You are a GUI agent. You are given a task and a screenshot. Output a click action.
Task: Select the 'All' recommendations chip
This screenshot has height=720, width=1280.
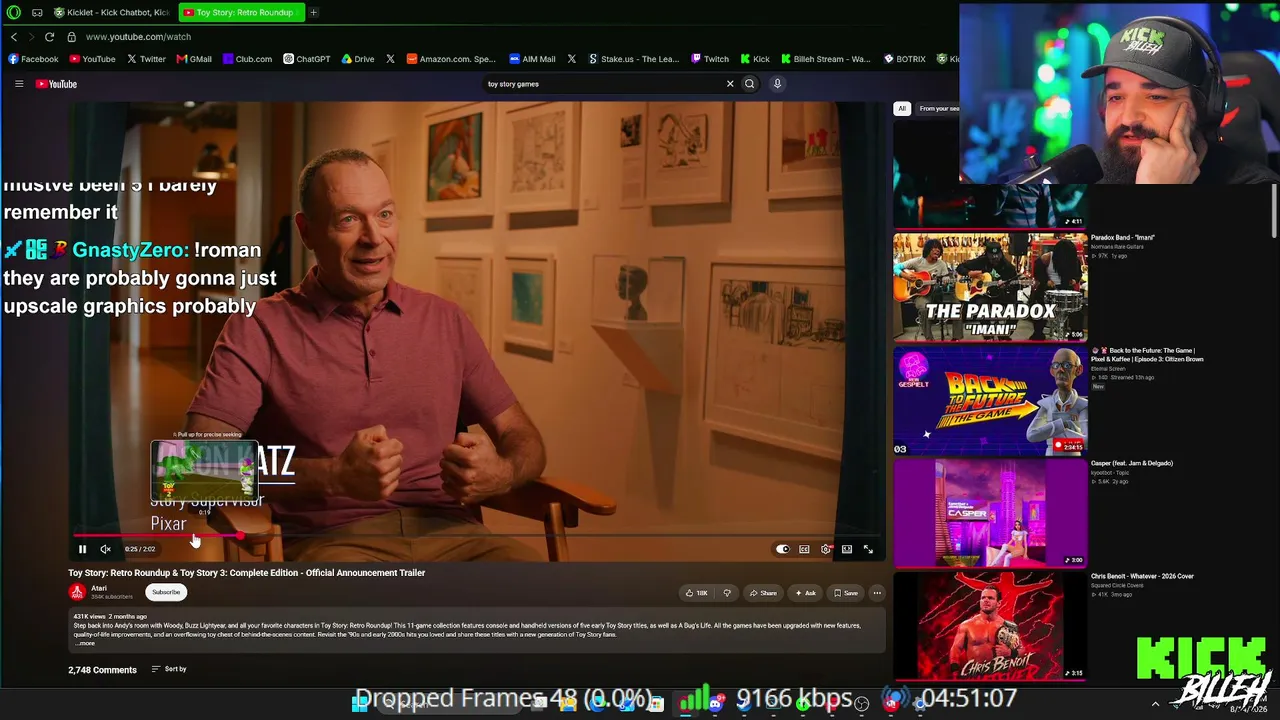click(x=902, y=108)
